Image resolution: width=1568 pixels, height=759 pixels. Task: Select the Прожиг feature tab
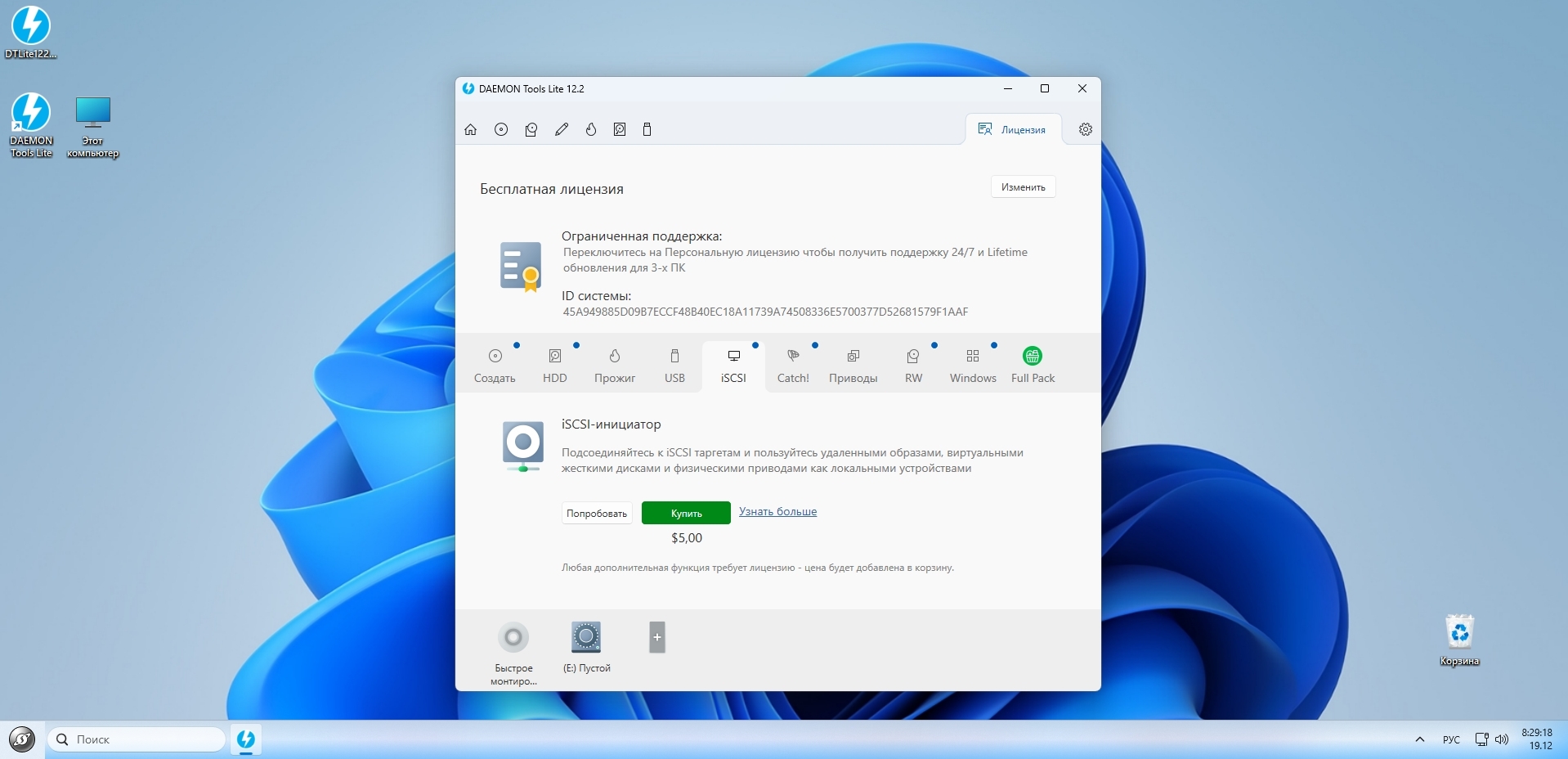[x=615, y=366]
